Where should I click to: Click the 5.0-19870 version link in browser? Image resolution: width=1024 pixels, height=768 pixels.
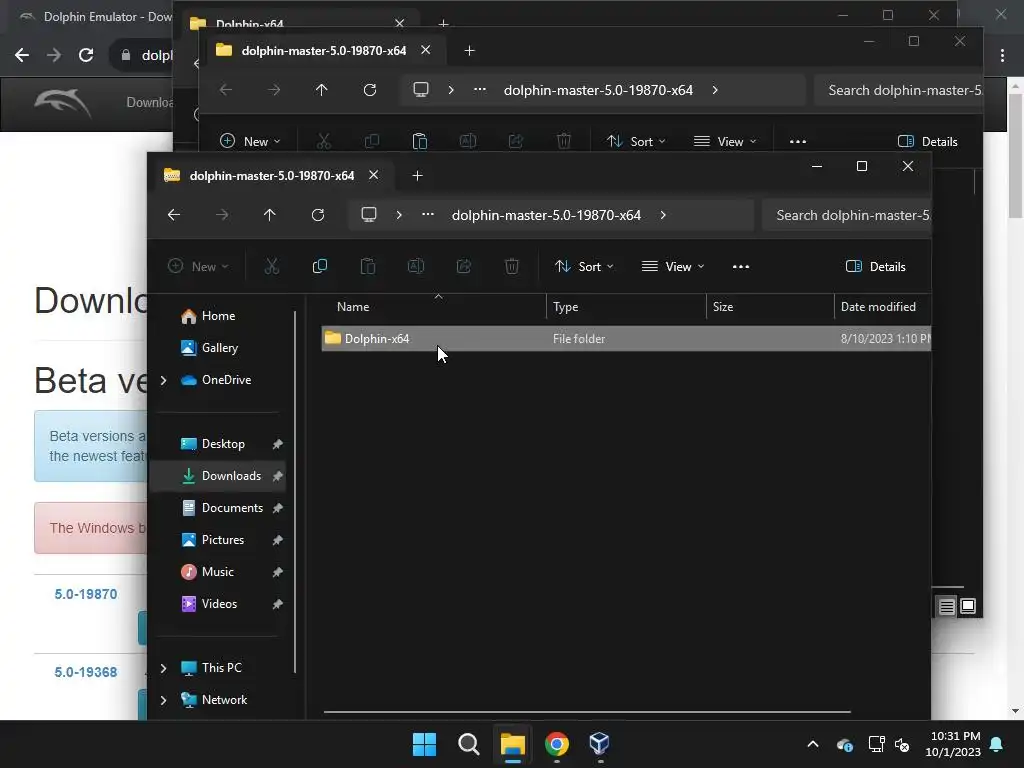[x=86, y=594]
